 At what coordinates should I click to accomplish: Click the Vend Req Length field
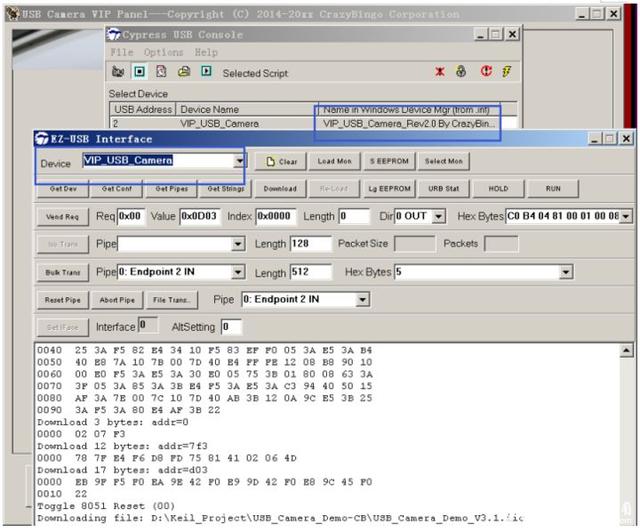tap(354, 216)
